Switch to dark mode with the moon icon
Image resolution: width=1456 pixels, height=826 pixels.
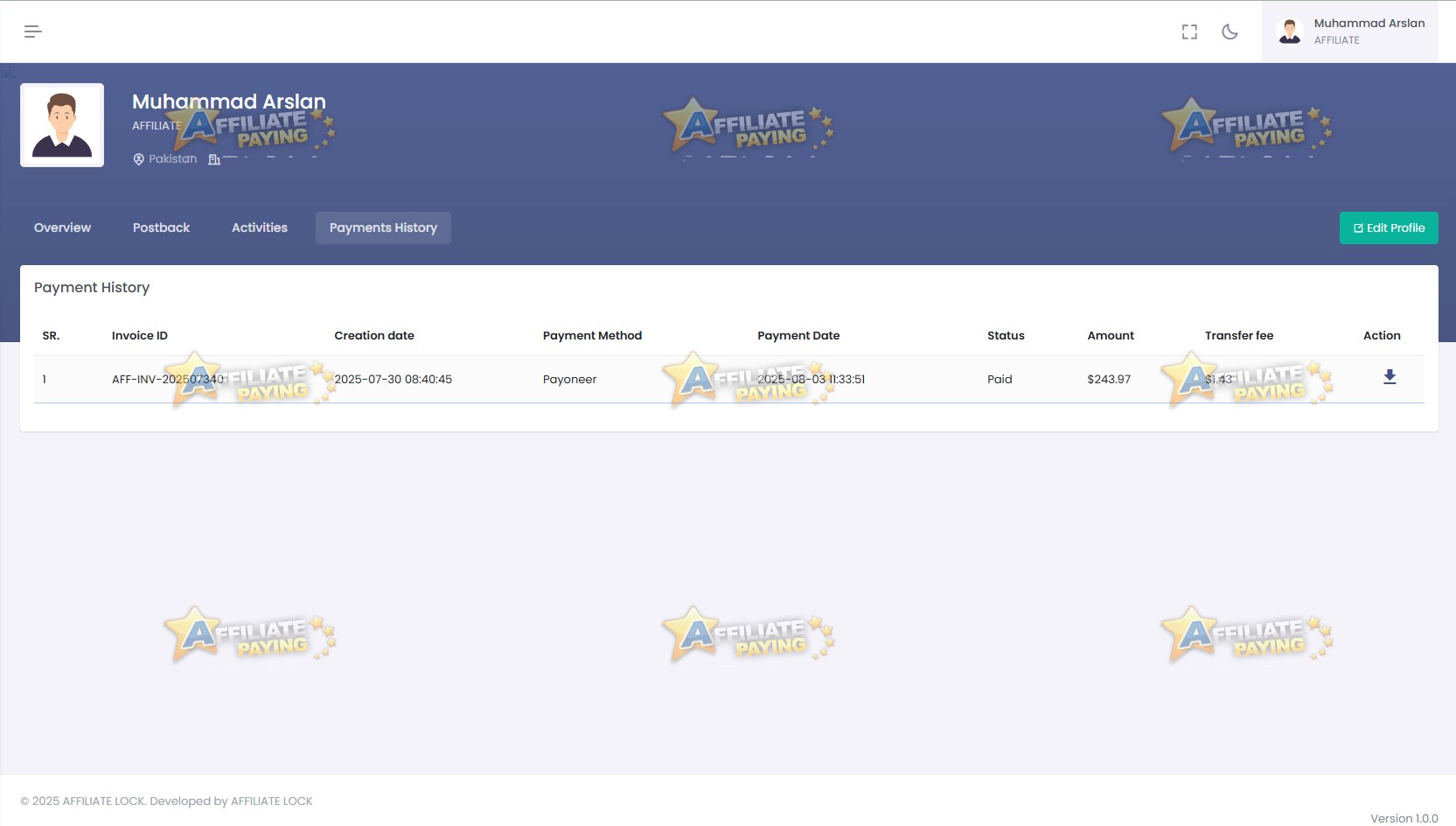tap(1230, 31)
